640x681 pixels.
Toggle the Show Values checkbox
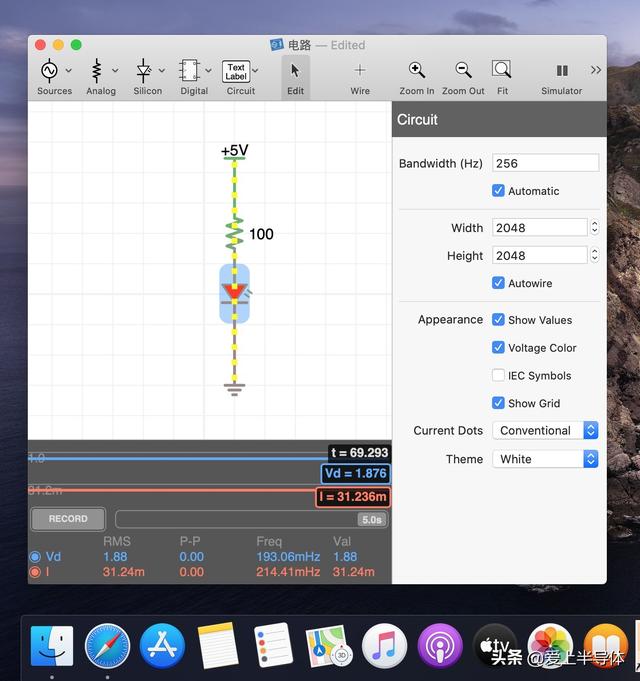coord(498,320)
